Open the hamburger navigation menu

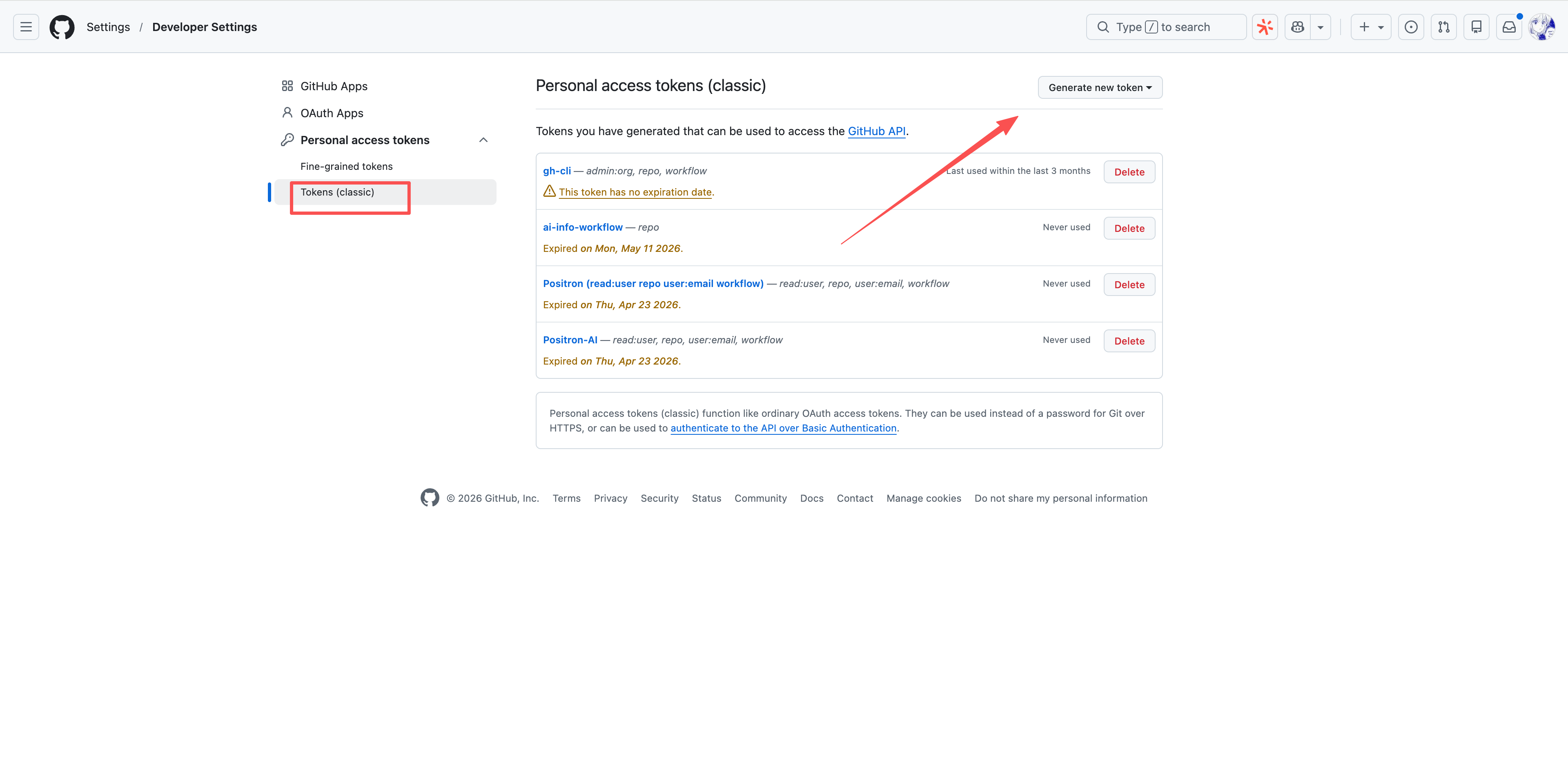pyautogui.click(x=26, y=27)
